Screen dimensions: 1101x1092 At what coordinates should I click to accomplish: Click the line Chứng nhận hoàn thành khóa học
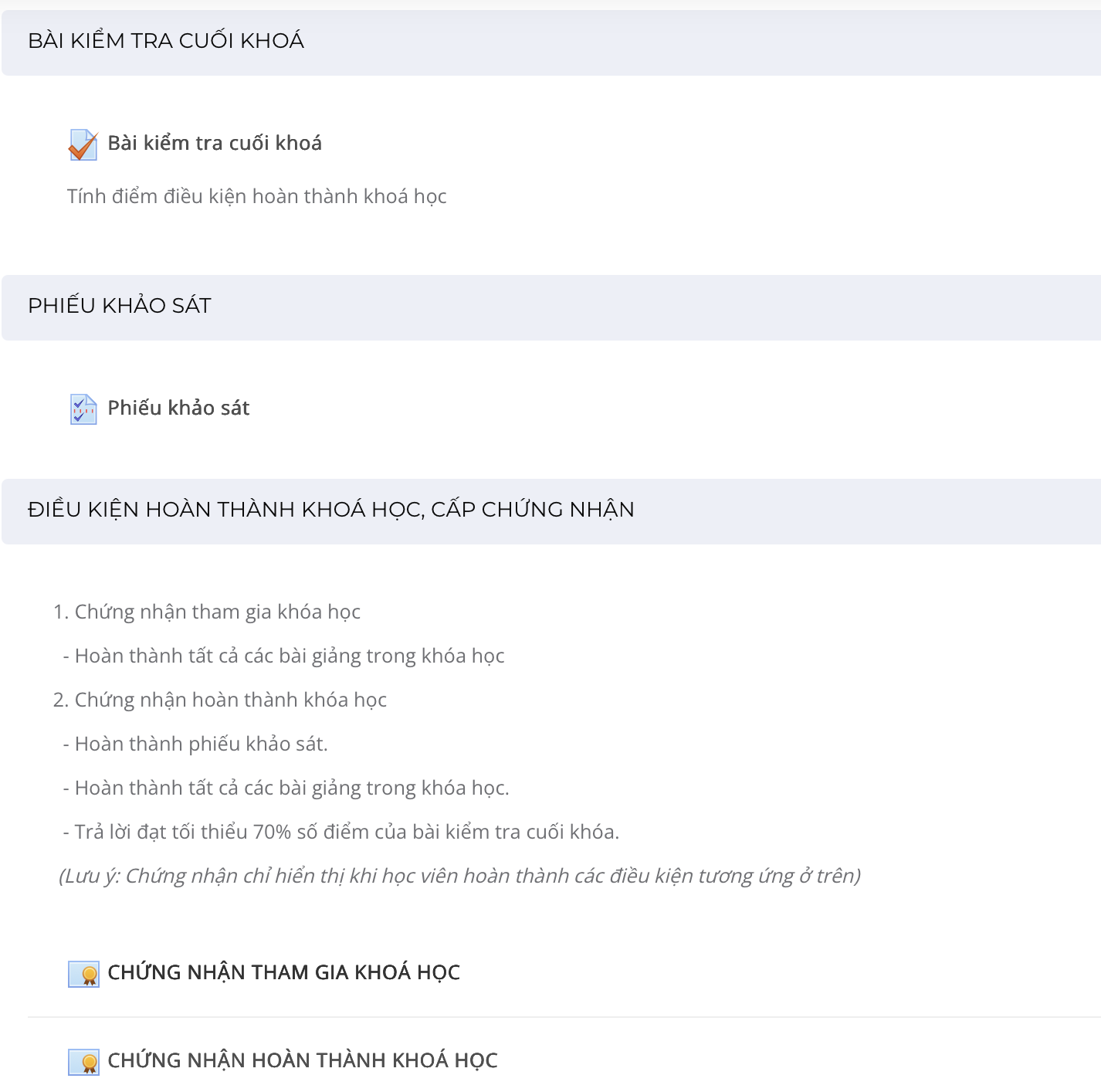(219, 700)
